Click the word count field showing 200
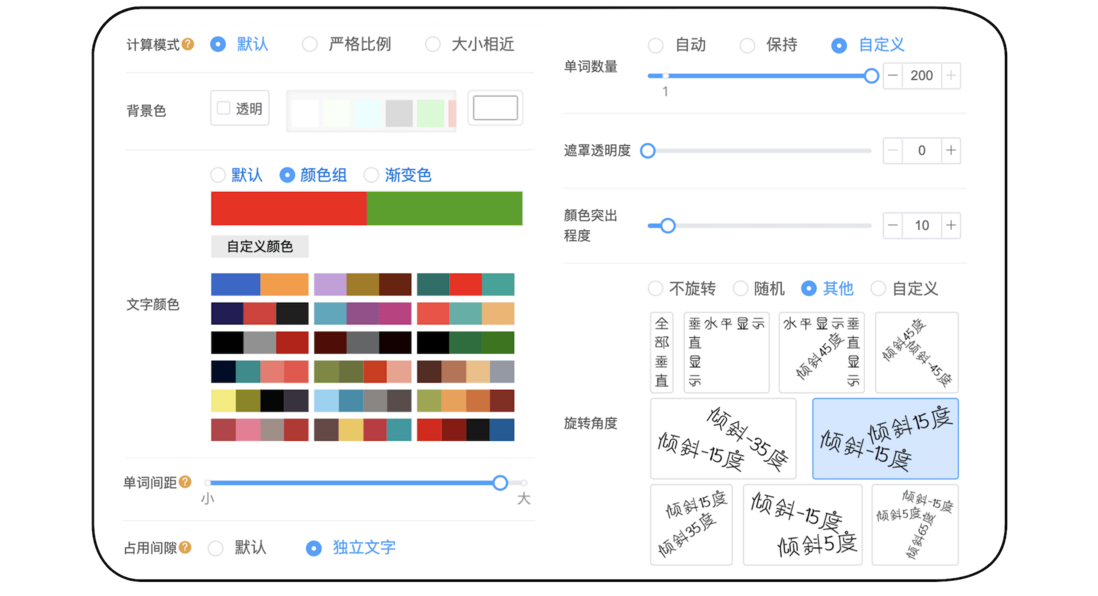 coord(922,76)
